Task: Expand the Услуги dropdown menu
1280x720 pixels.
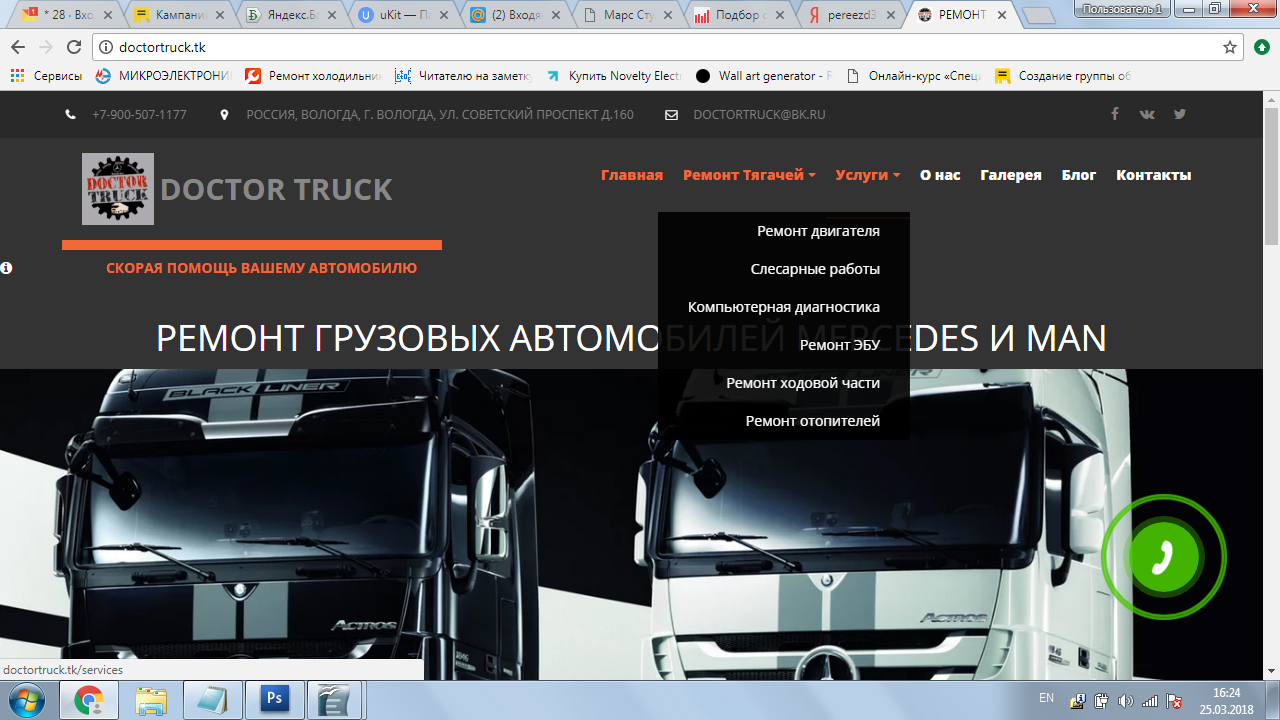Action: (x=868, y=175)
